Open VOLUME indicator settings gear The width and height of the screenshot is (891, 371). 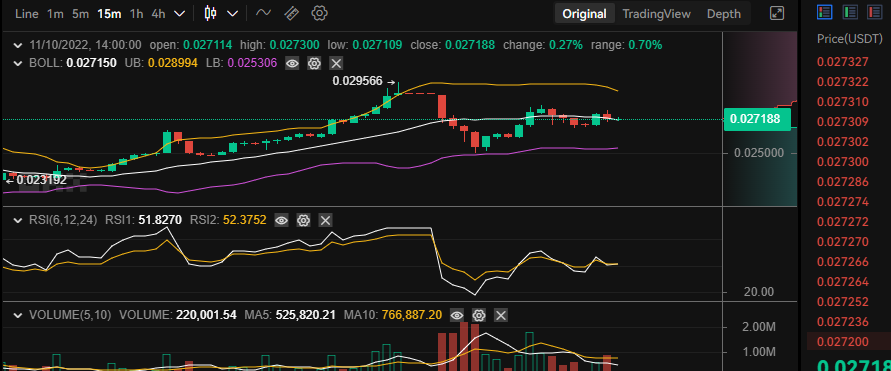pos(479,315)
